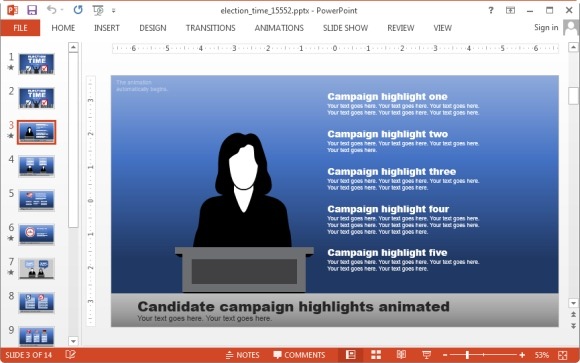Screen dimensions: 580x363
Task: Switch to the INSERT ribbon tab
Action: (x=107, y=28)
